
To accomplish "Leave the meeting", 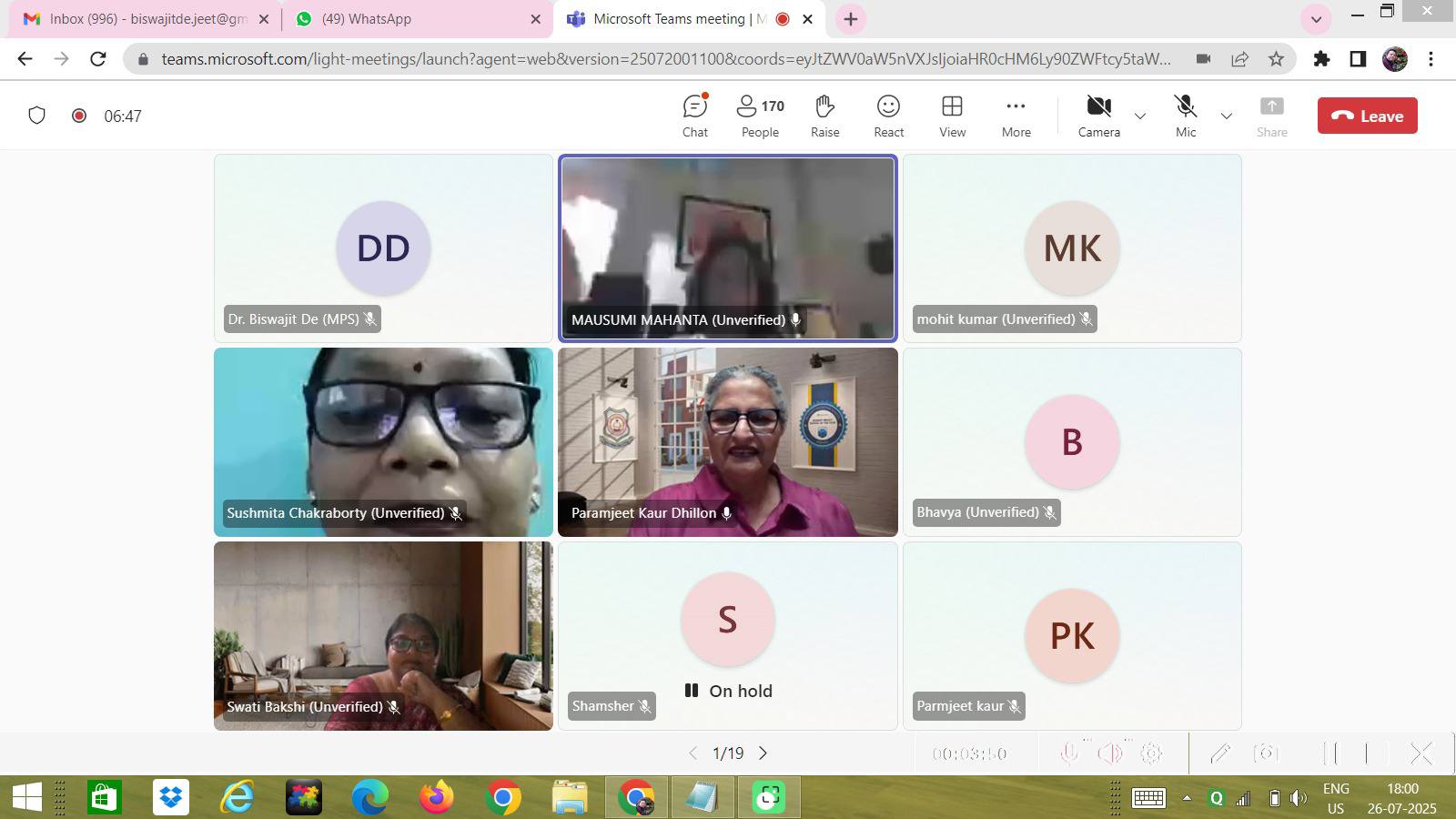I will (x=1367, y=116).
